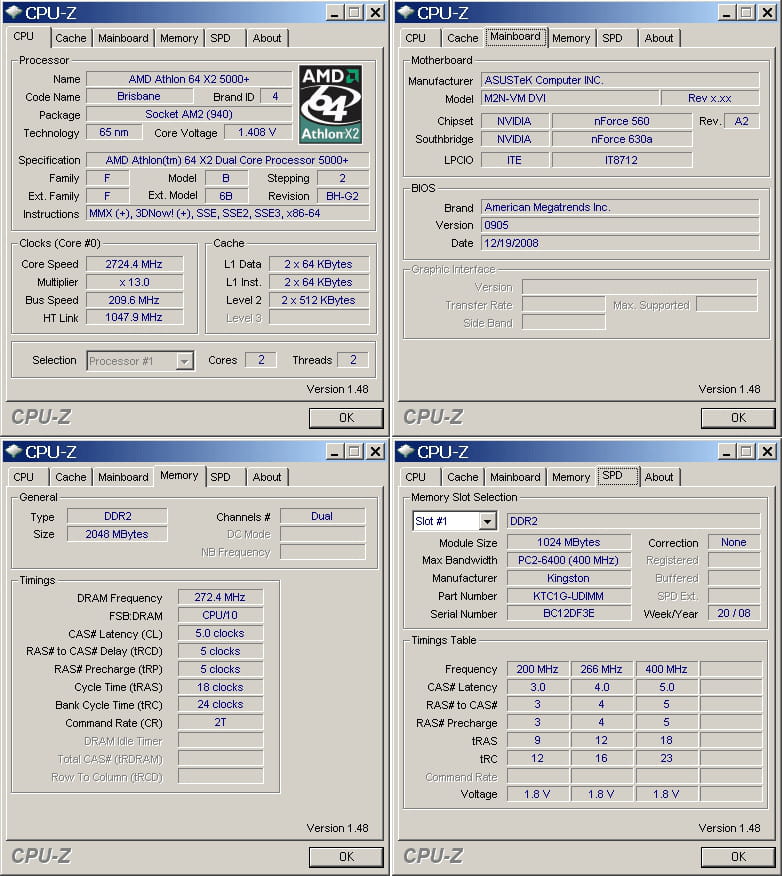Open Memory tab in Mainboard window
The width and height of the screenshot is (782, 876).
coord(571,38)
